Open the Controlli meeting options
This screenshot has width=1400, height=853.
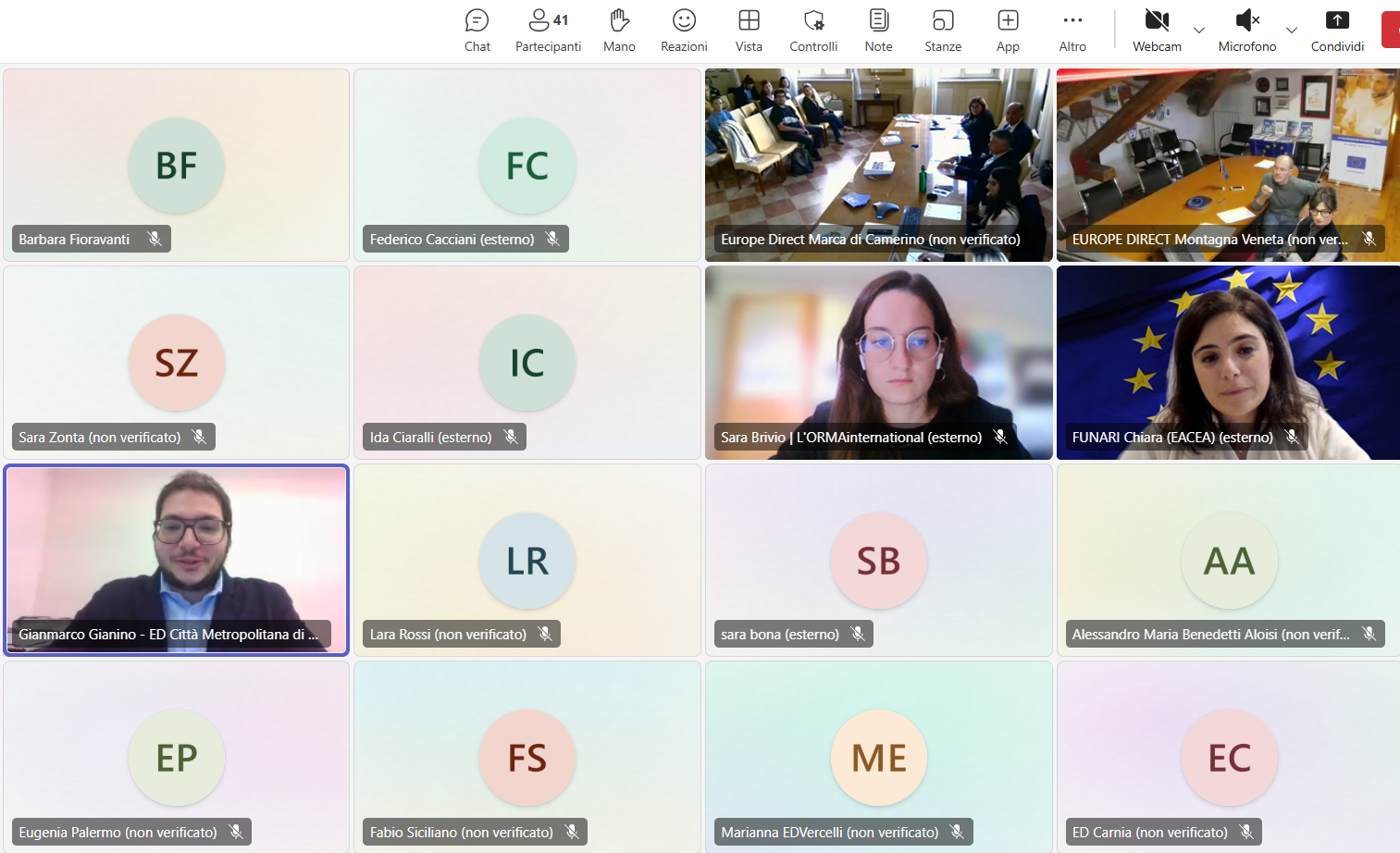tap(813, 31)
